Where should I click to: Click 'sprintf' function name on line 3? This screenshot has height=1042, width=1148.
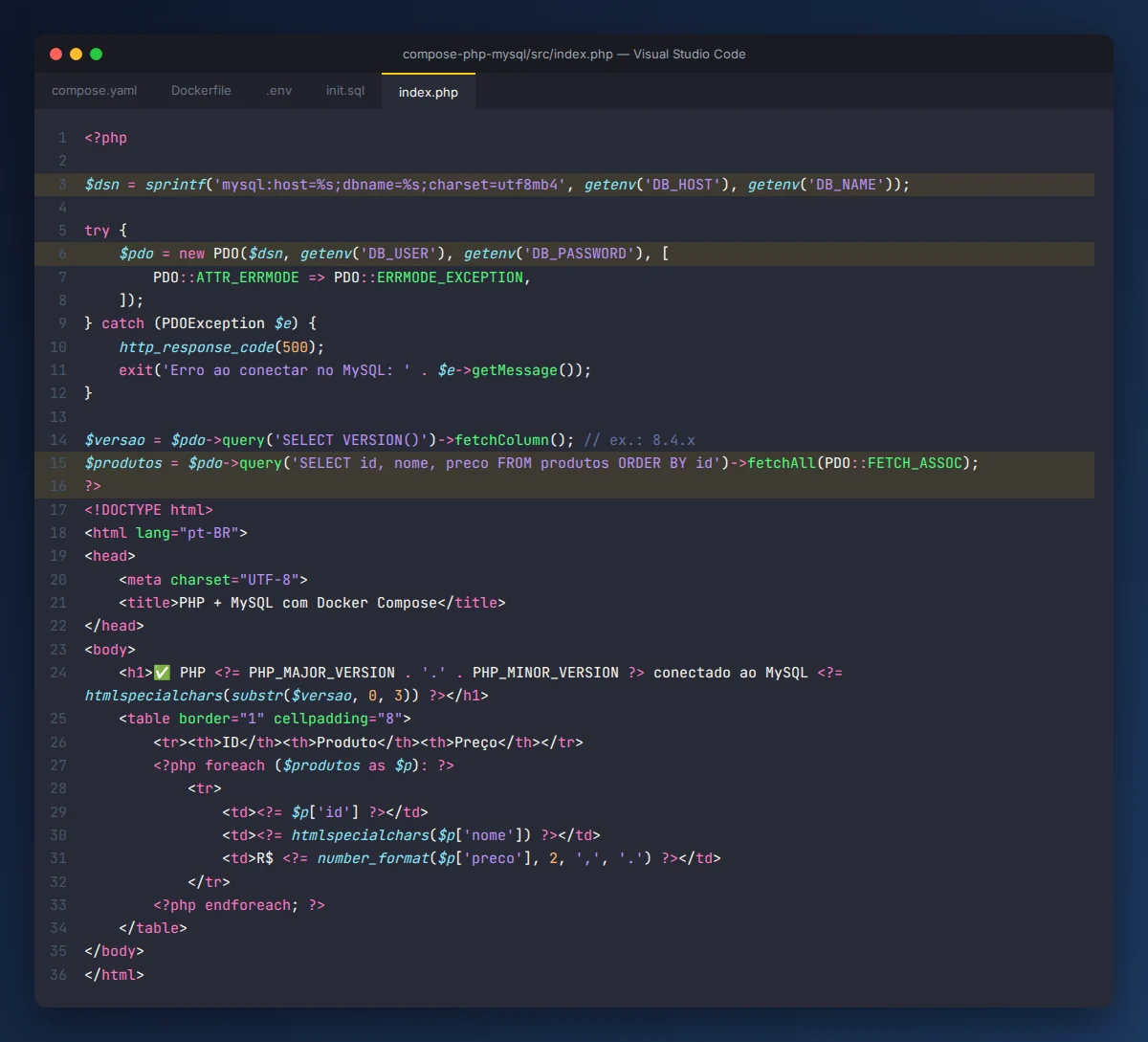click(x=175, y=185)
